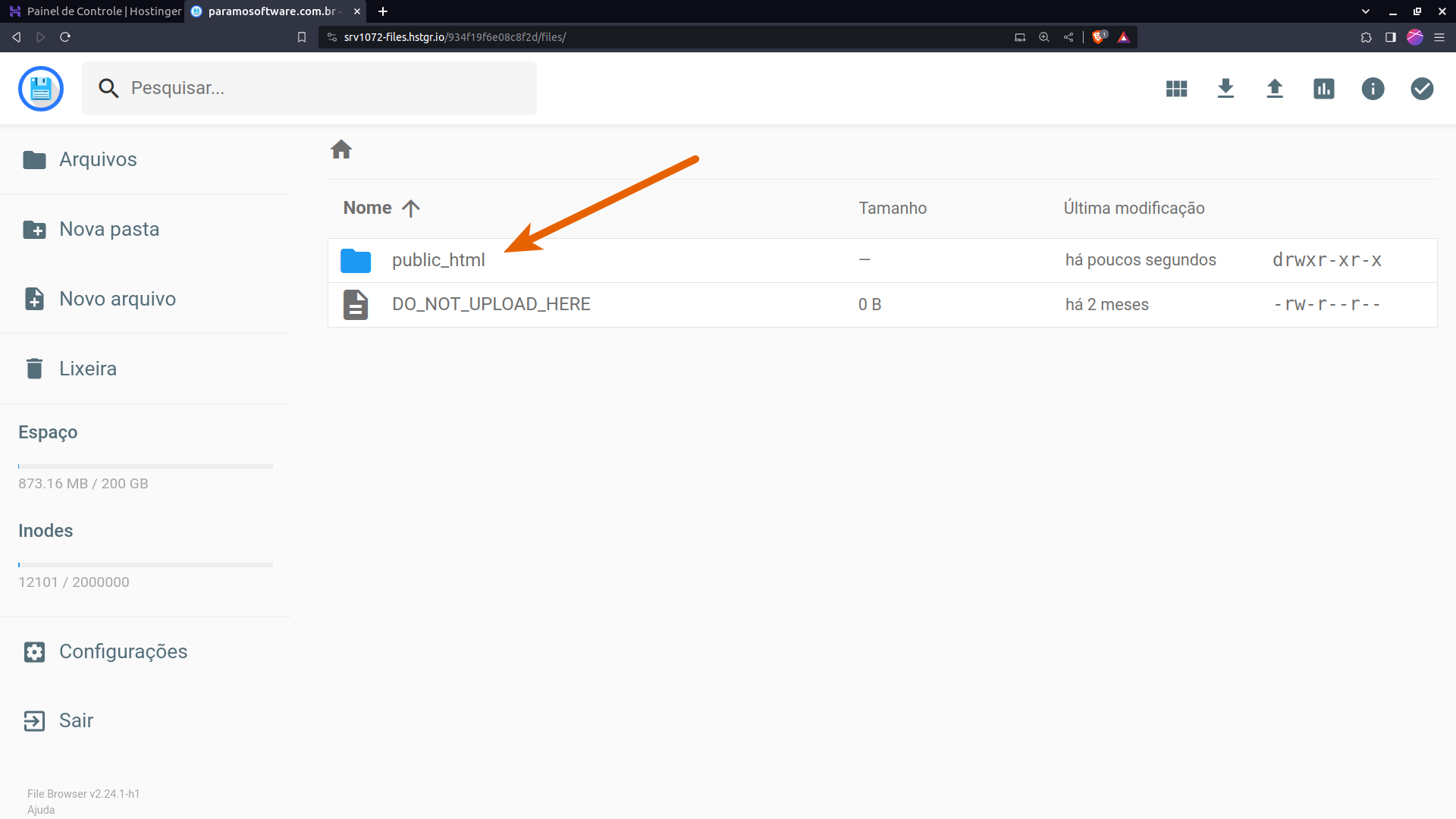Click the drwxr-xr-x permissions text
Image resolution: width=1456 pixels, height=819 pixels.
click(1327, 260)
